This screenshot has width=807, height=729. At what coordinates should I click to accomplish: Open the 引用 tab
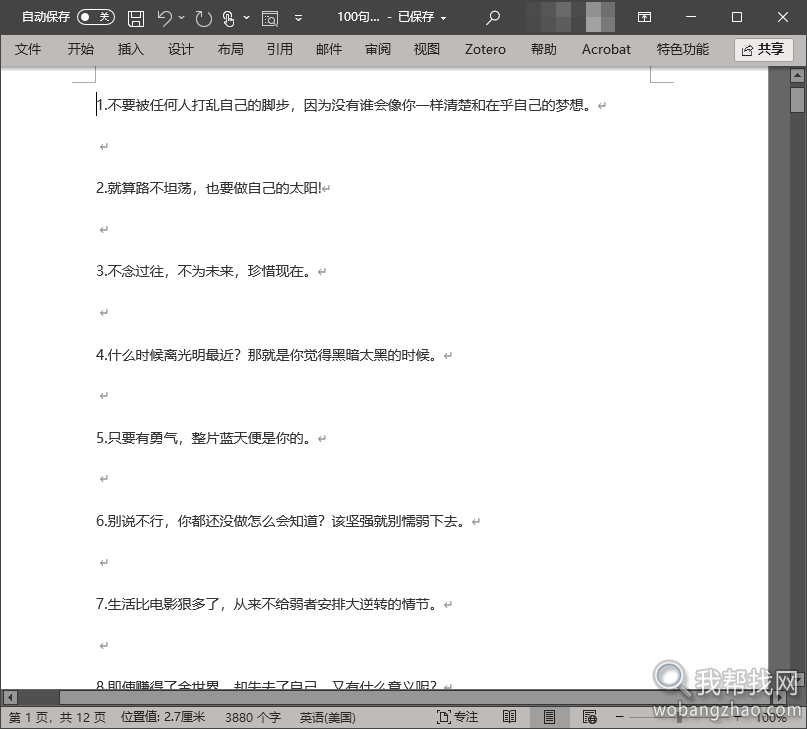coord(279,49)
